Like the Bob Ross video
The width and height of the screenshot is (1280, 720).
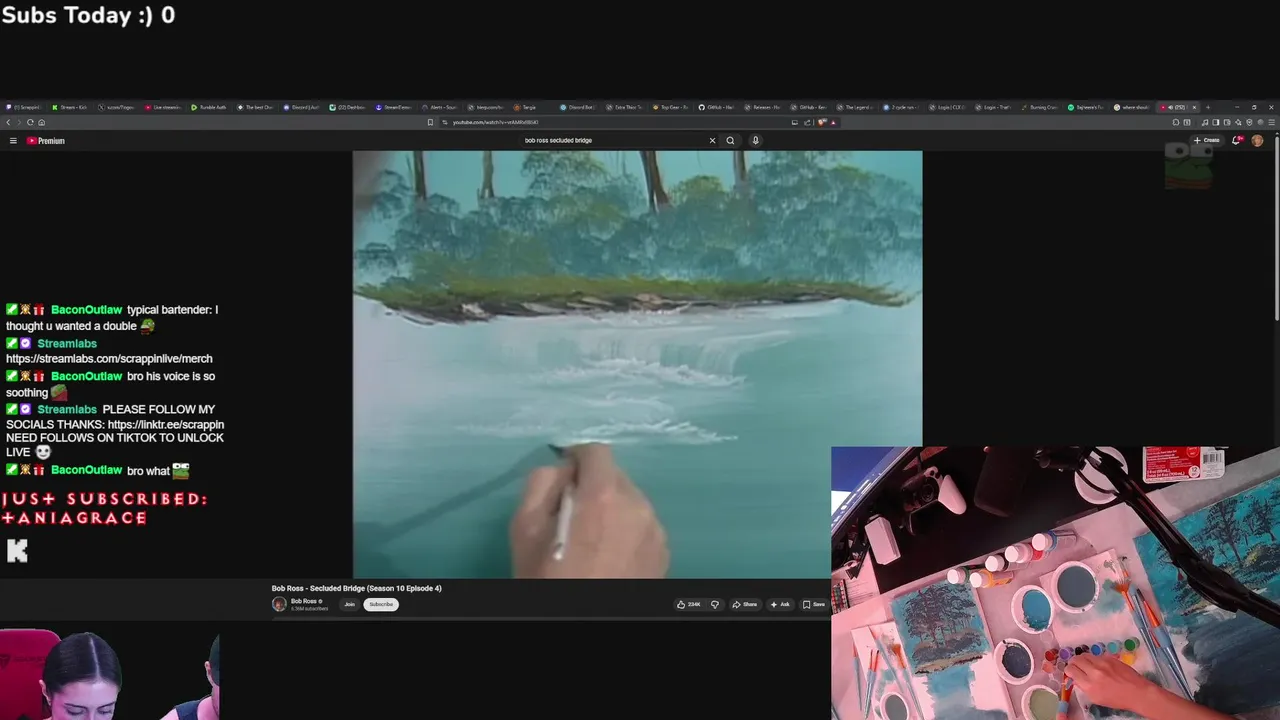[689, 604]
